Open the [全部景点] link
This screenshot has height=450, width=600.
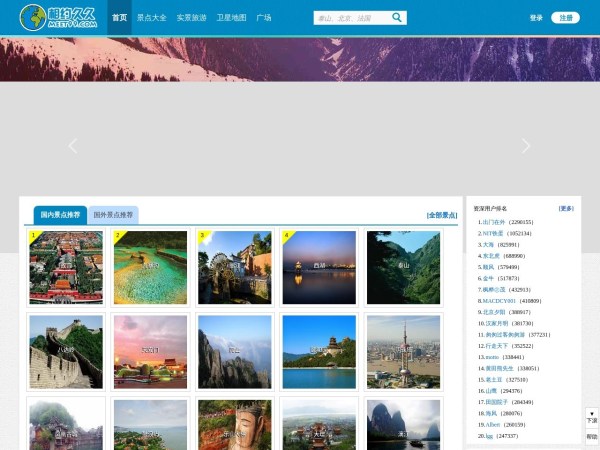(442, 215)
